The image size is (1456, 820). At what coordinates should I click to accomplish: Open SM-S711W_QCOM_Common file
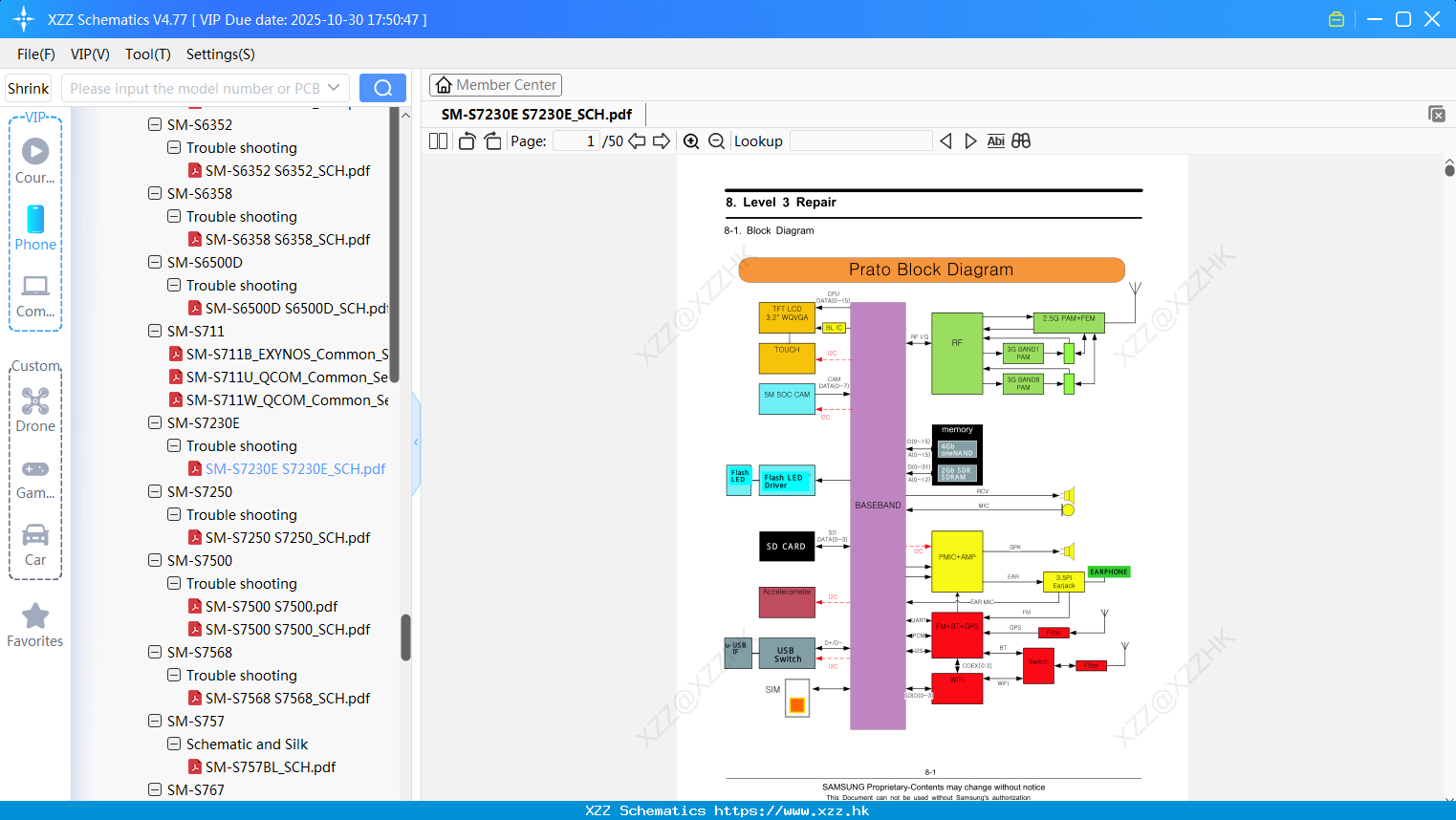tap(287, 399)
